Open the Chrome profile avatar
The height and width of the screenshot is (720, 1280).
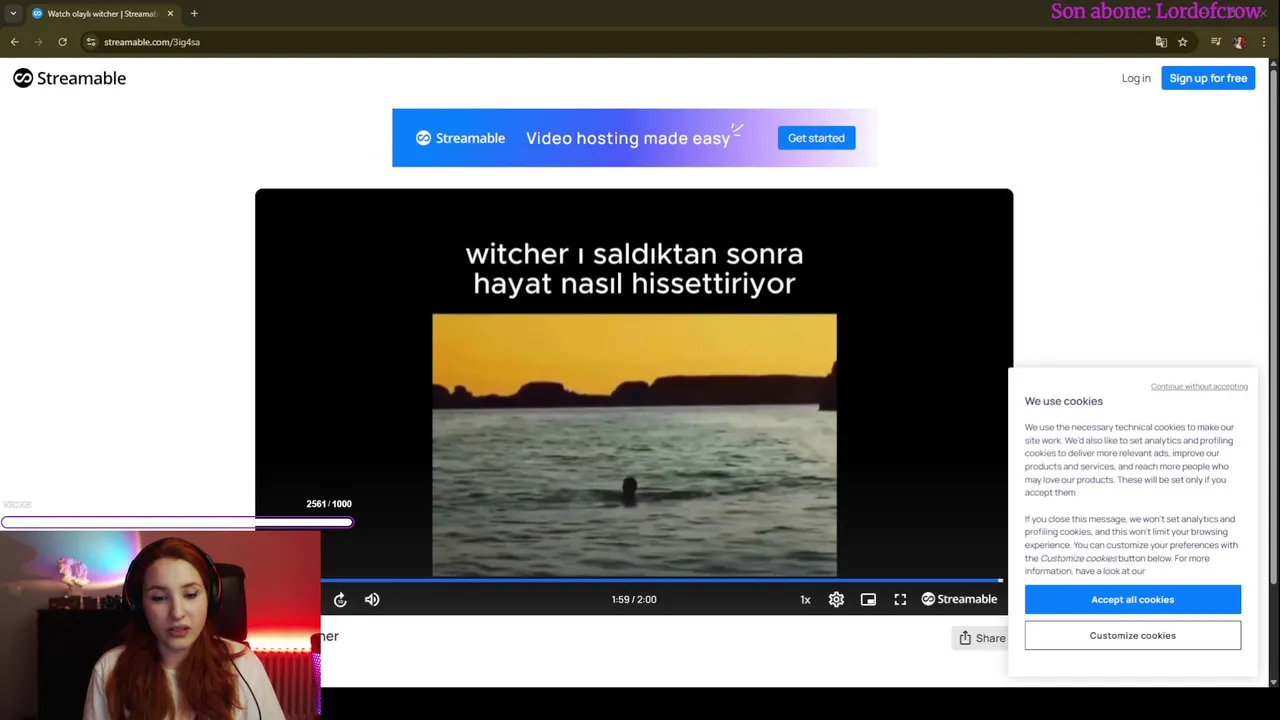1239,42
